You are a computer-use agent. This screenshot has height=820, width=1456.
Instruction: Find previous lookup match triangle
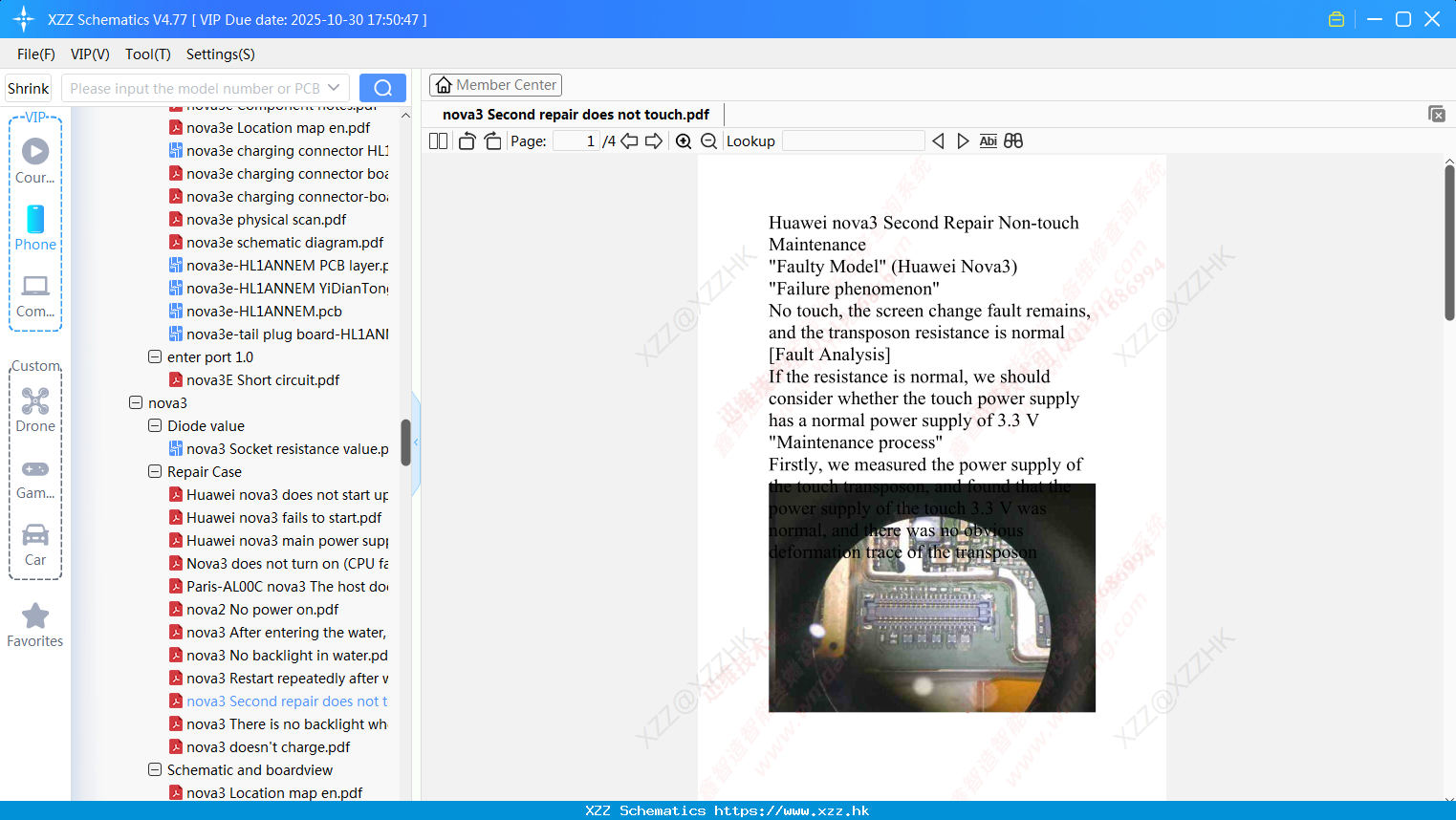(938, 141)
